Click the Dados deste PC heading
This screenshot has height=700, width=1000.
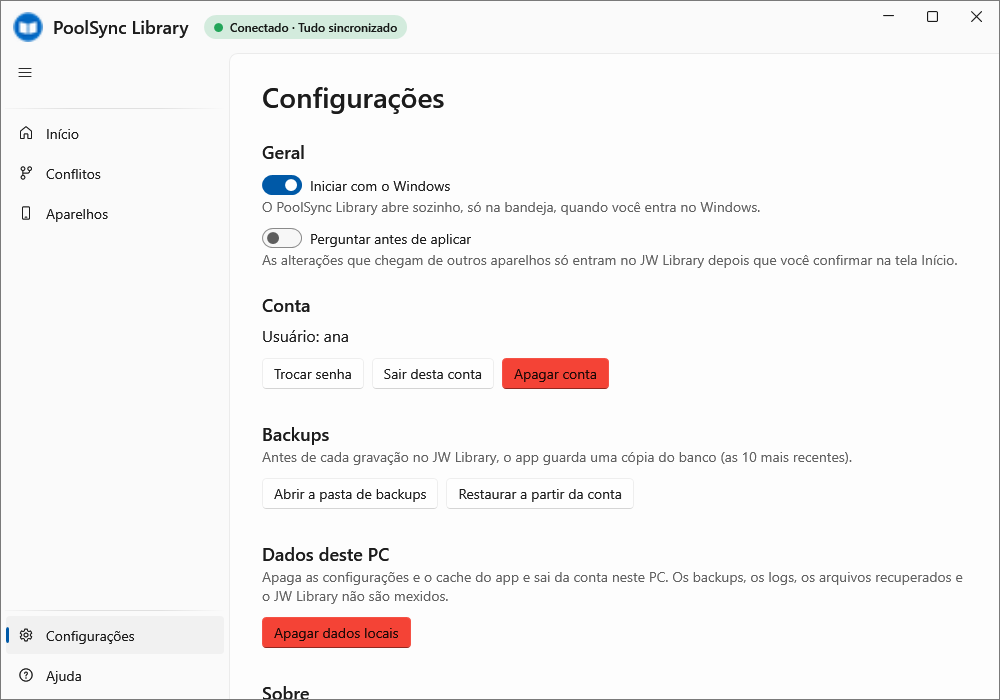pyautogui.click(x=325, y=555)
